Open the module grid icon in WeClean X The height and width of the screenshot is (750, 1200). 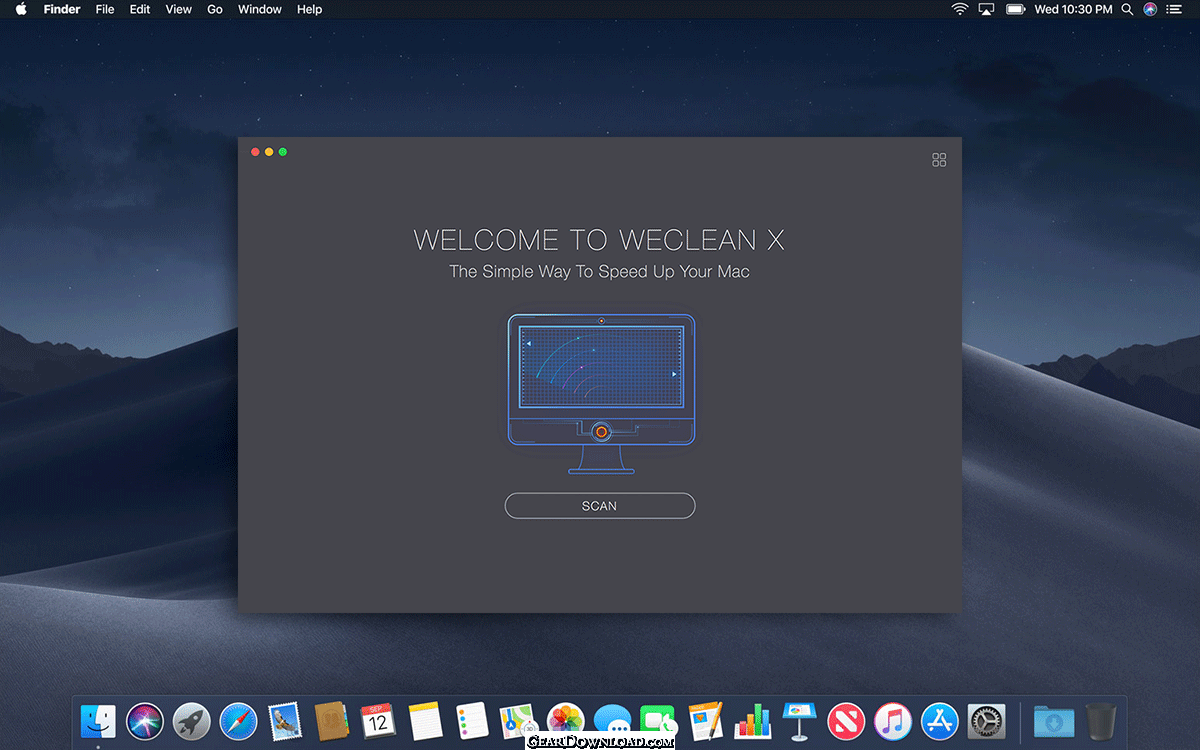[x=939, y=160]
